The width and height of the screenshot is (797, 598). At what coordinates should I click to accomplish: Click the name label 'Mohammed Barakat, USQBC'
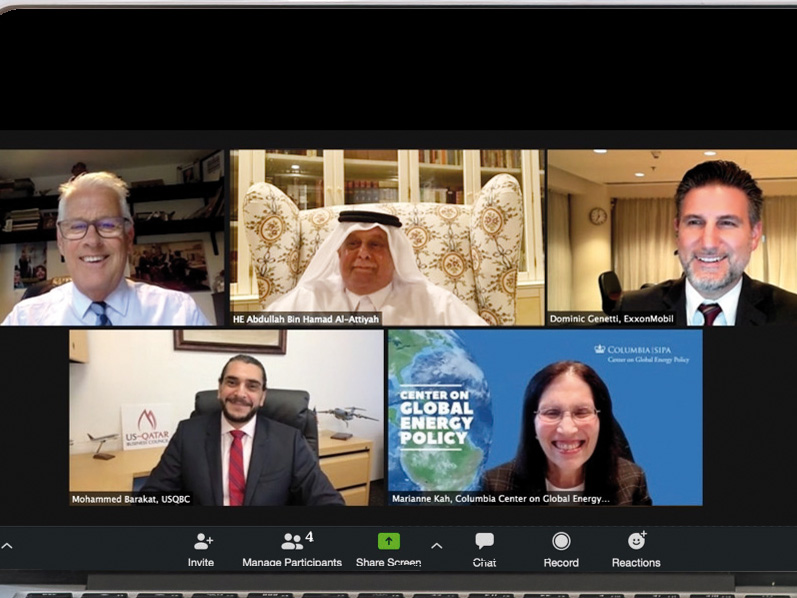tap(131, 499)
